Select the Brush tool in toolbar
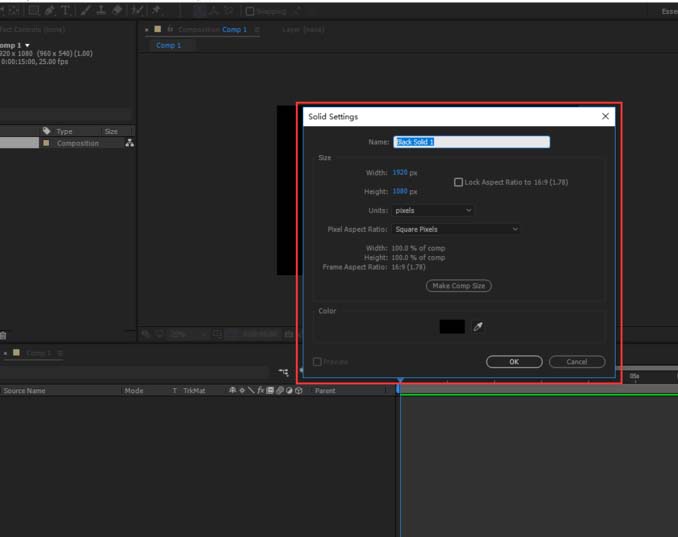The width and height of the screenshot is (678, 537). [86, 11]
